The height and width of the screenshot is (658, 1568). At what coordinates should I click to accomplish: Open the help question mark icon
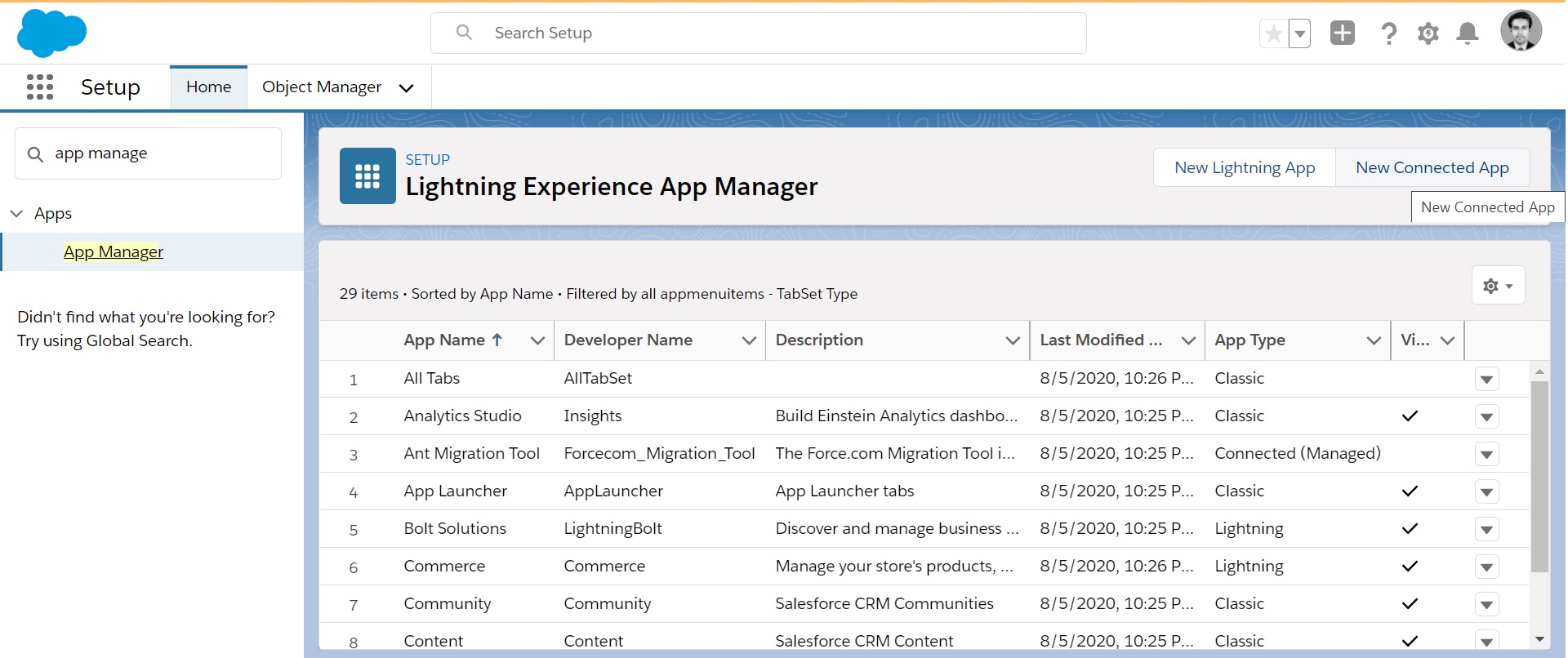(1388, 33)
